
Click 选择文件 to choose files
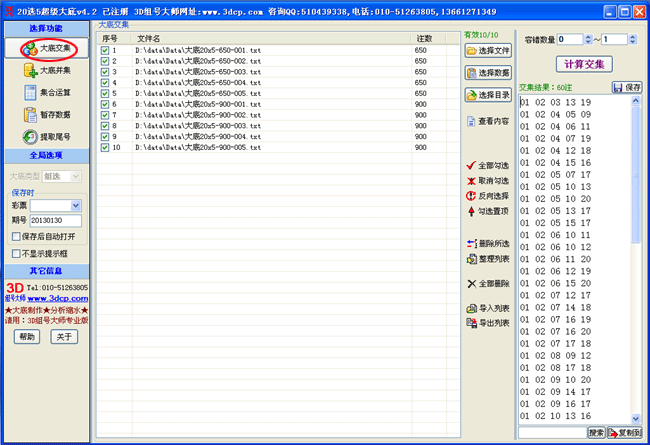click(x=488, y=50)
